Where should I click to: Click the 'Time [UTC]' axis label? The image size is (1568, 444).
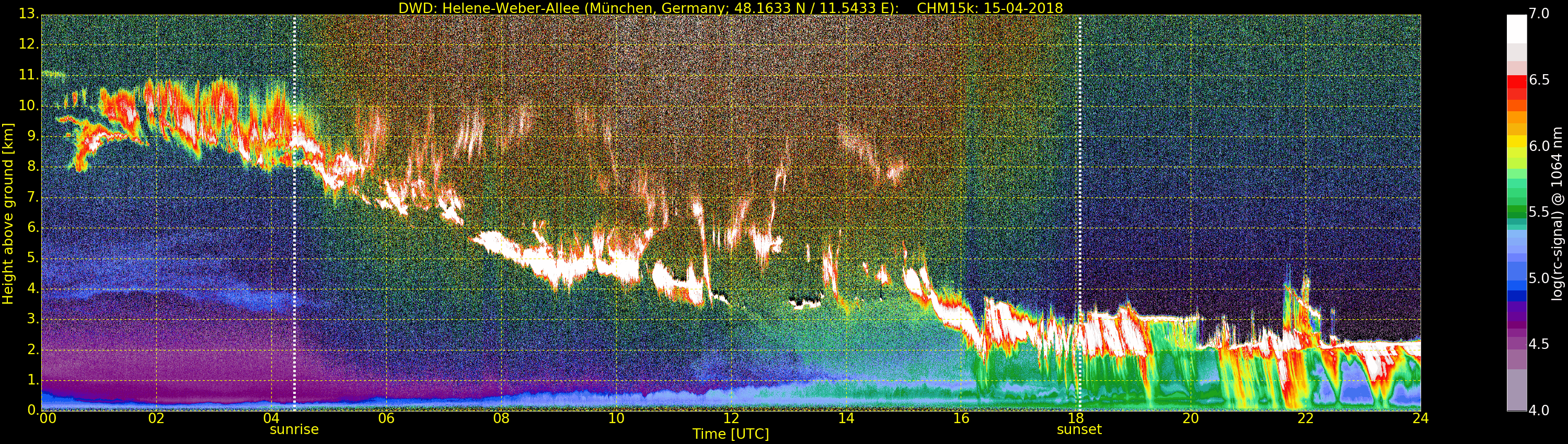tap(731, 434)
